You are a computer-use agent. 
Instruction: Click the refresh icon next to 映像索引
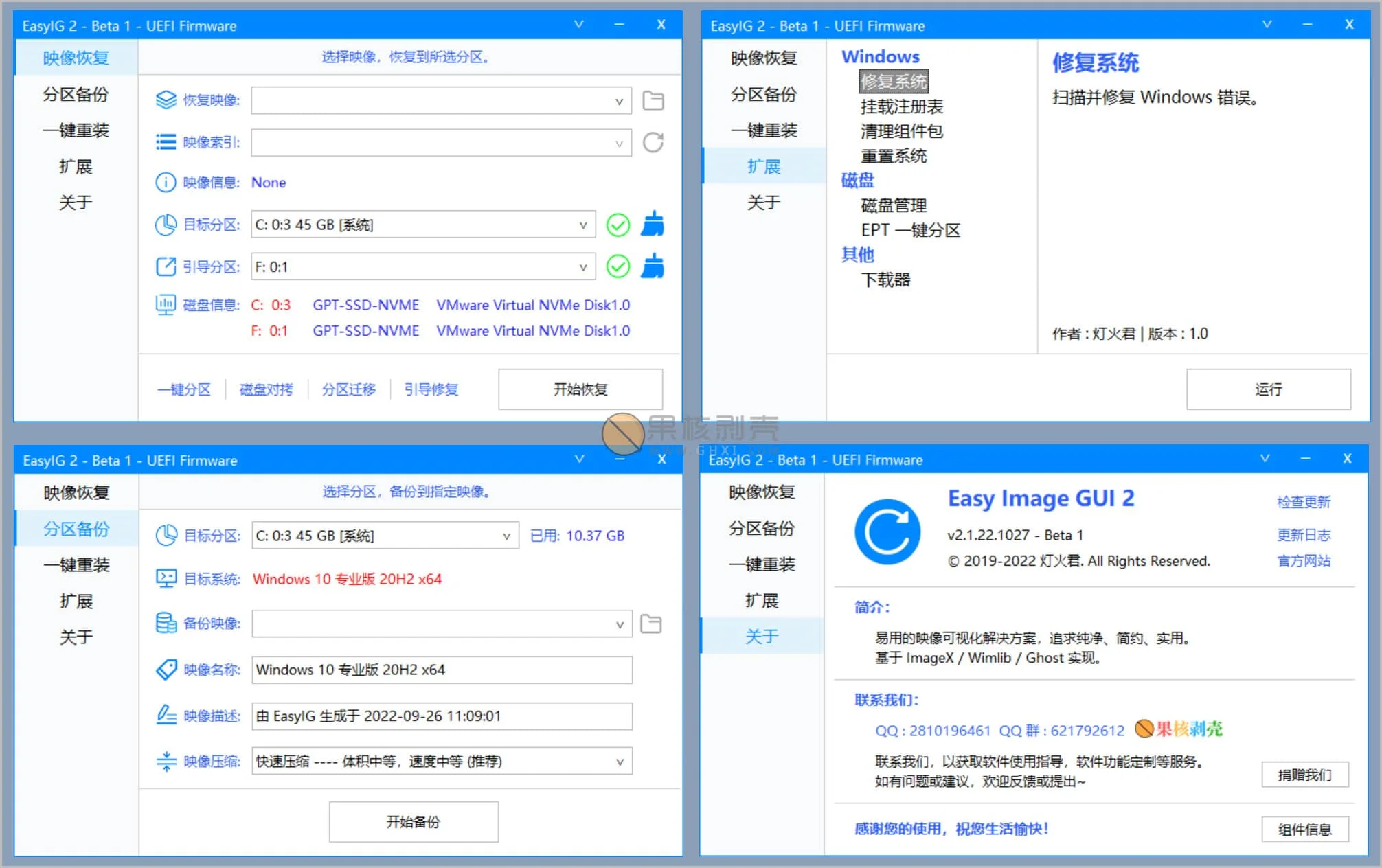653,142
